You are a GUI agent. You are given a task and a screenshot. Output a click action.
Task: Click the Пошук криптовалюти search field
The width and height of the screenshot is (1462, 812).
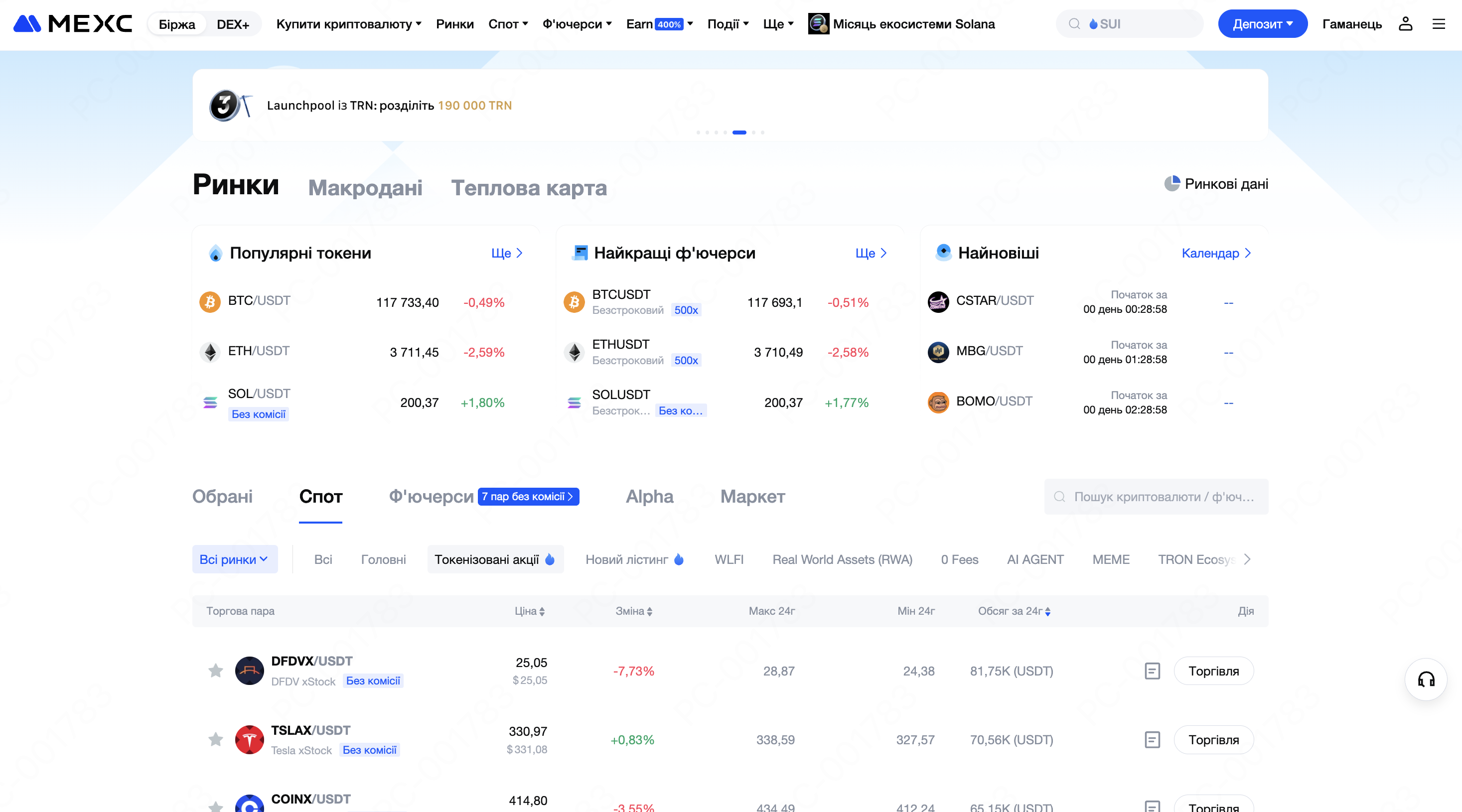pos(1156,497)
